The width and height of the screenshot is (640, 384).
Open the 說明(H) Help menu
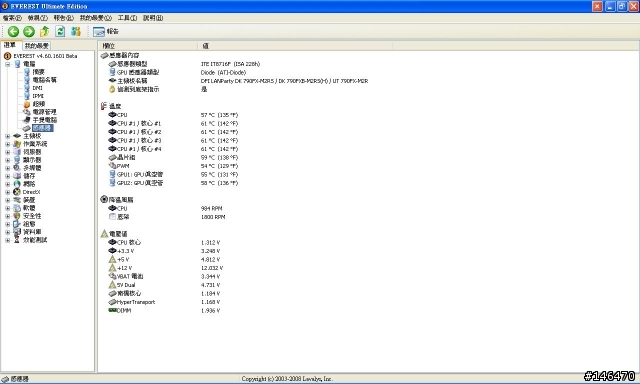pos(153,18)
